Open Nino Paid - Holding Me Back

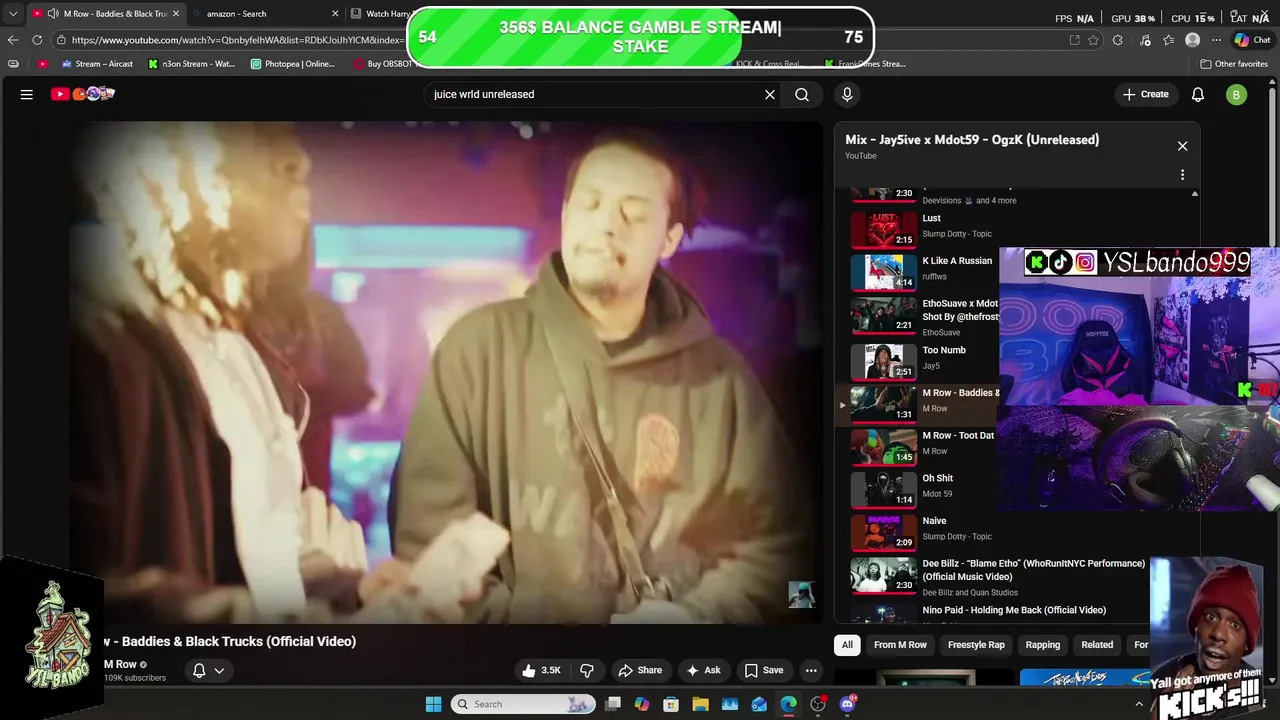[x=1014, y=610]
